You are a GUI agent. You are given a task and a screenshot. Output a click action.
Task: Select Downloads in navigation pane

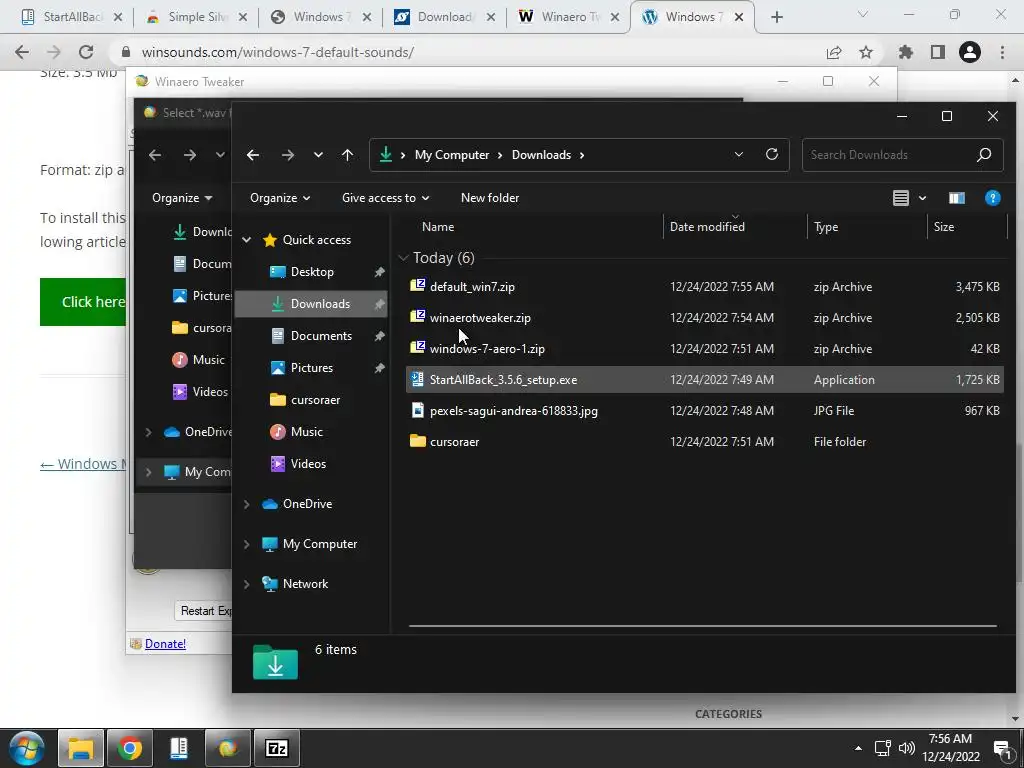coord(311,304)
